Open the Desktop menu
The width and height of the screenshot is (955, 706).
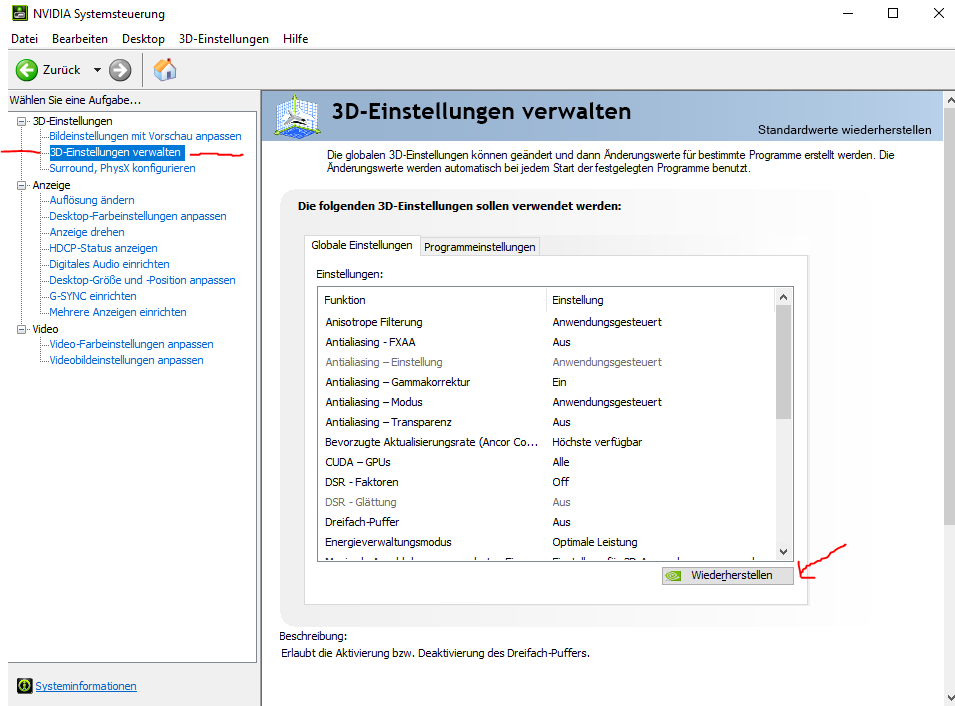pyautogui.click(x=143, y=39)
